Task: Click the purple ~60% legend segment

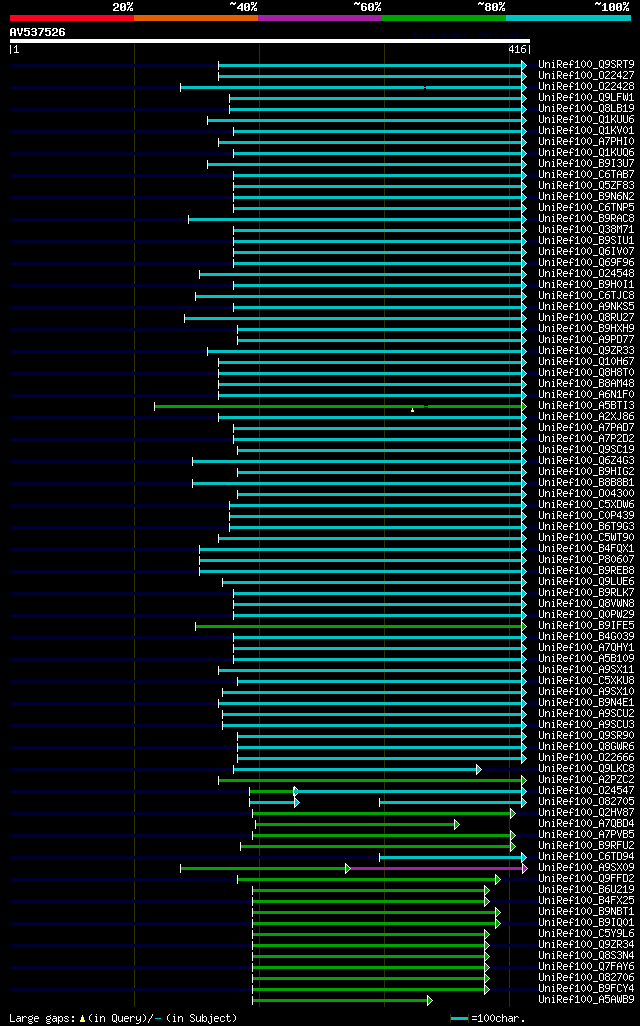Action: pos(320,18)
